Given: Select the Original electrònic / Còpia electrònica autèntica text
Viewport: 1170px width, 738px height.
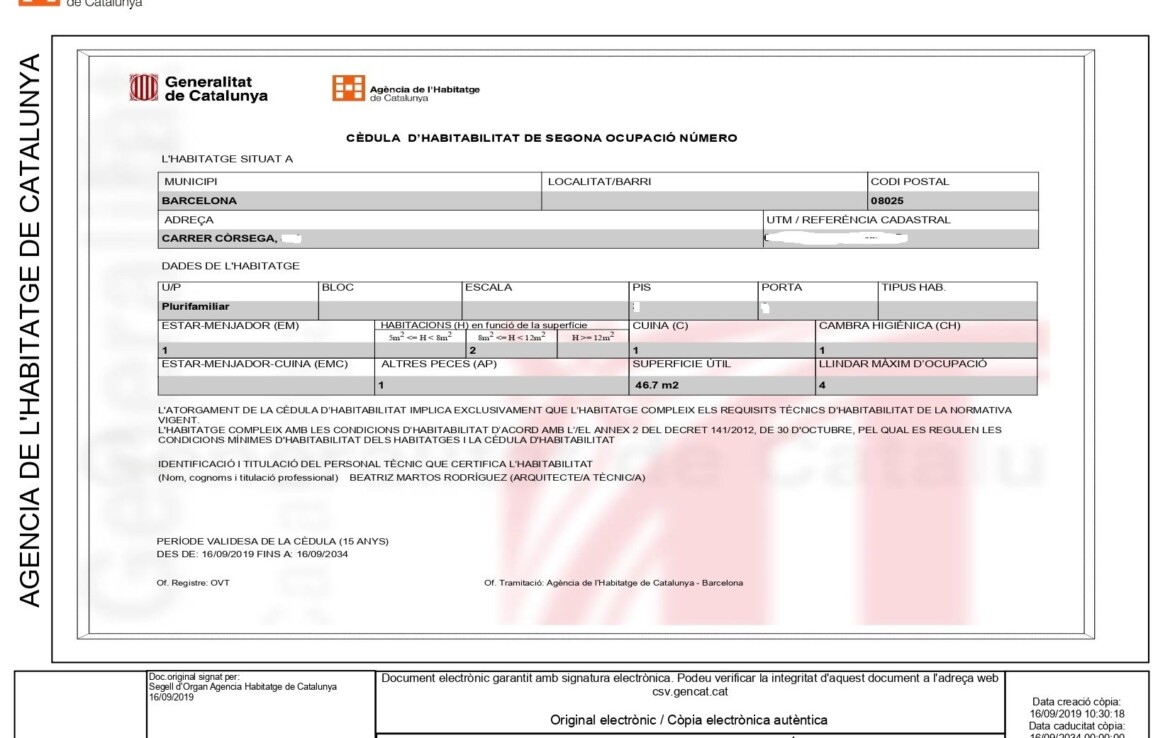Looking at the screenshot, I should [x=688, y=720].
